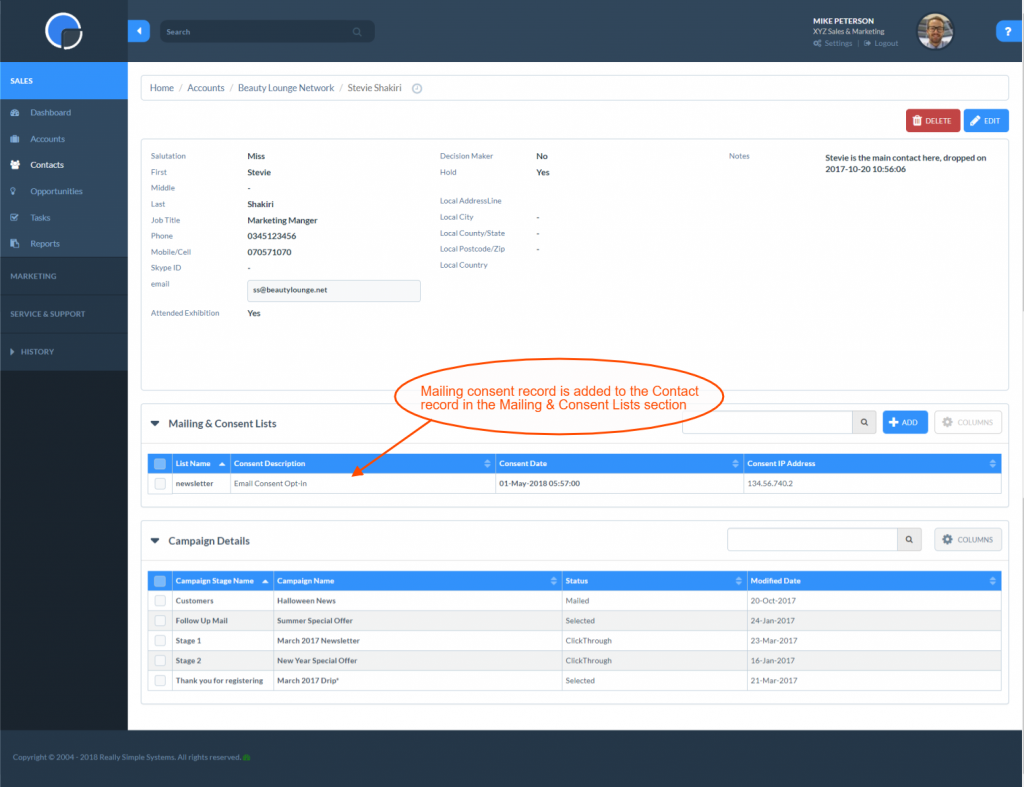The image size is (1024, 787).
Task: Click the EDIT button
Action: pyautogui.click(x=986, y=120)
